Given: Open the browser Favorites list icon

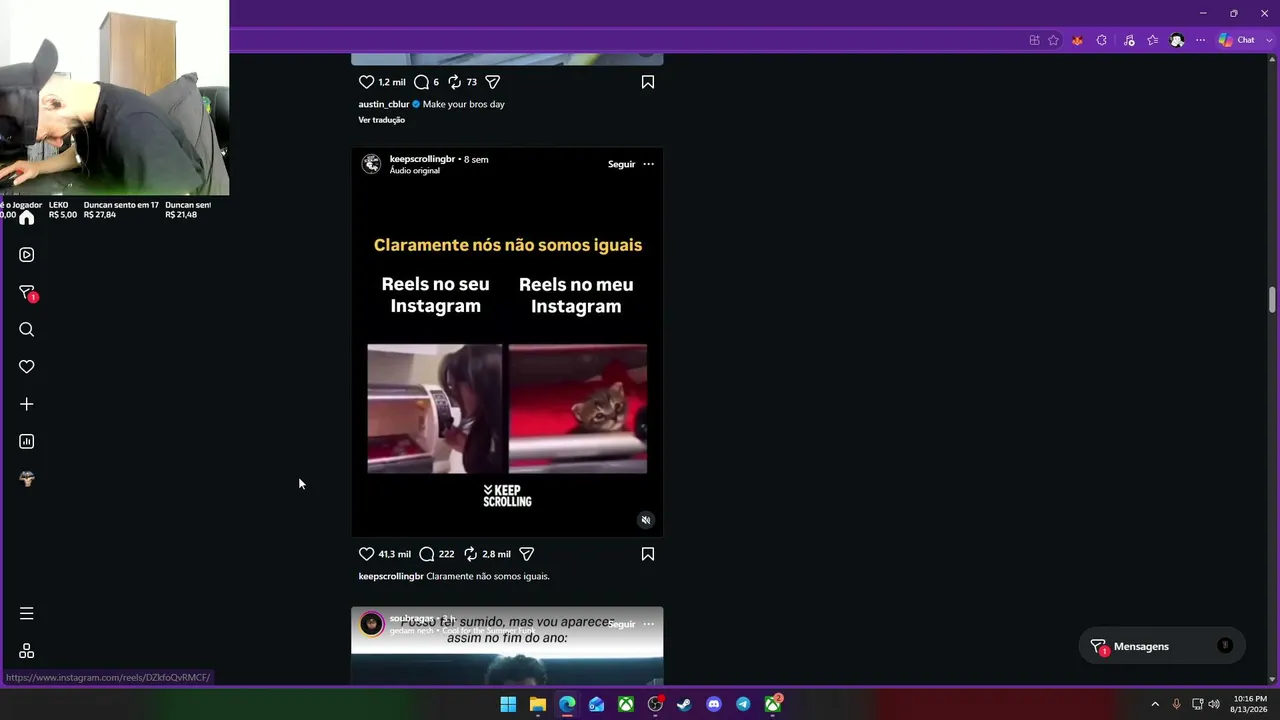Looking at the screenshot, I should tap(1153, 40).
